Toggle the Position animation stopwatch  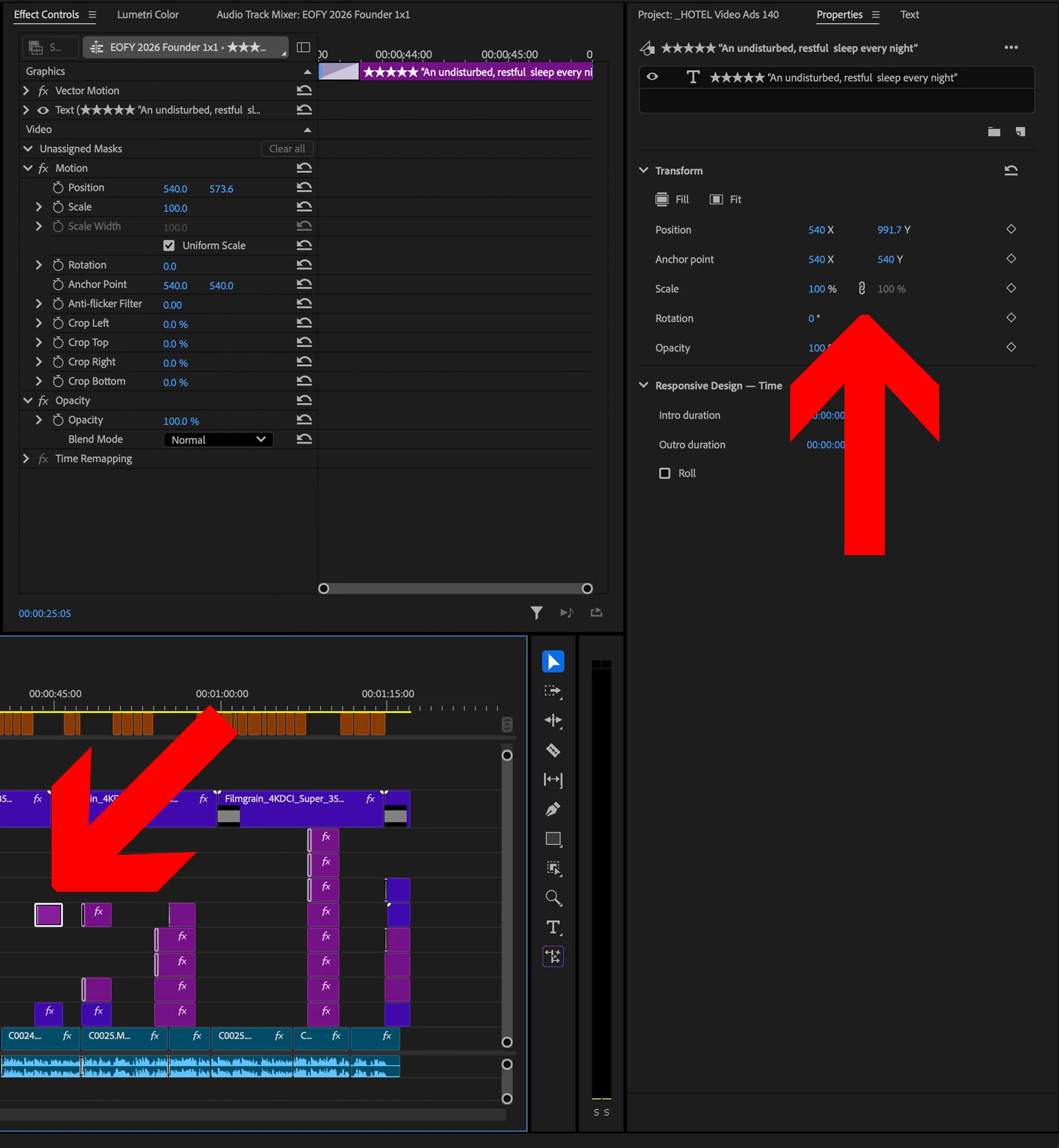(x=58, y=187)
